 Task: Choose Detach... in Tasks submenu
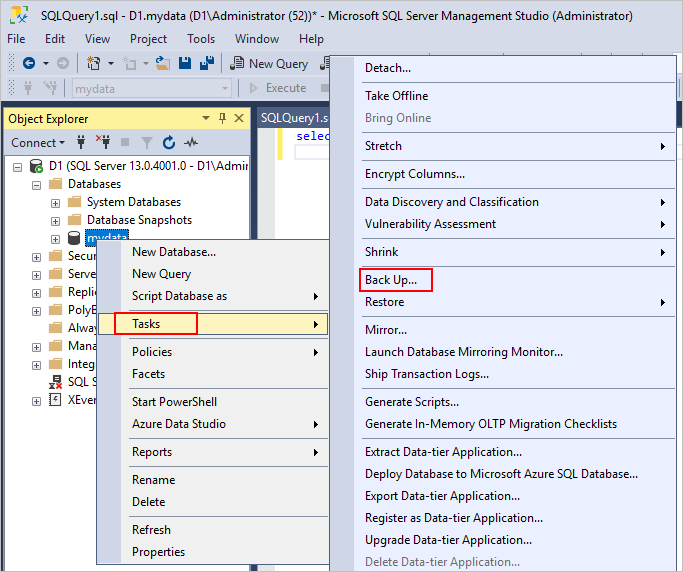click(388, 68)
